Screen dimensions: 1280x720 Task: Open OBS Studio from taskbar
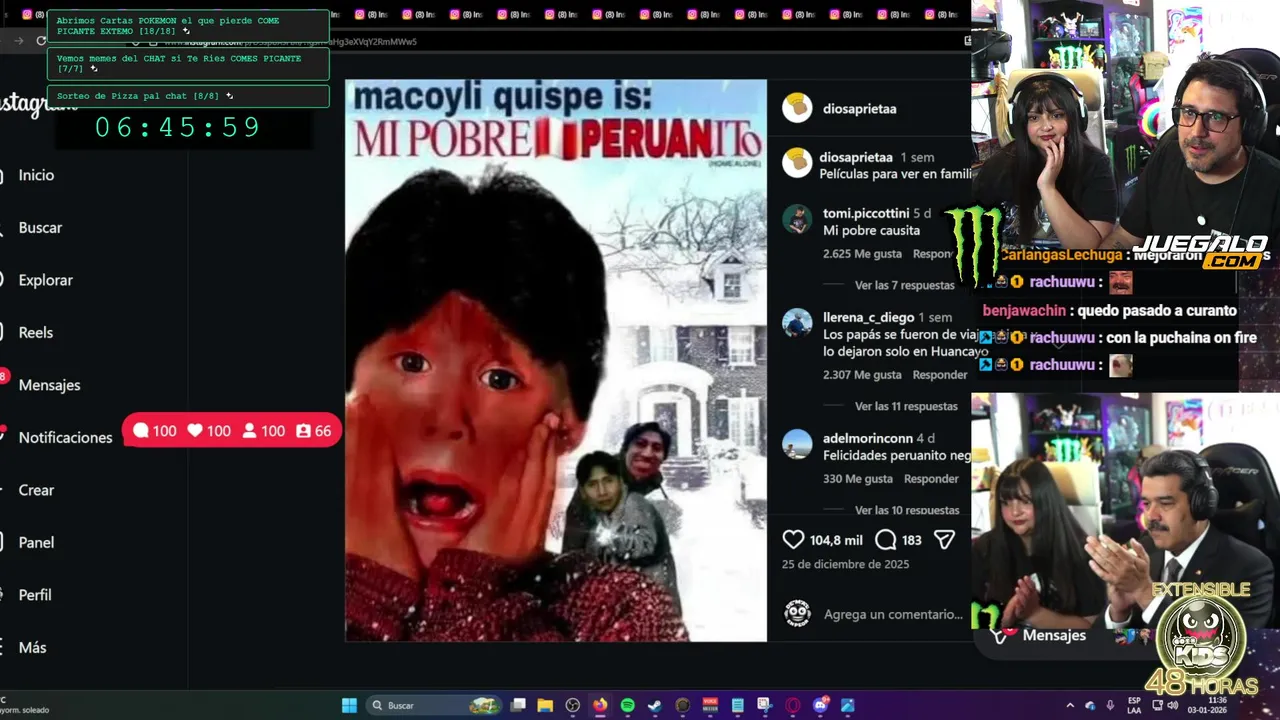[572, 705]
